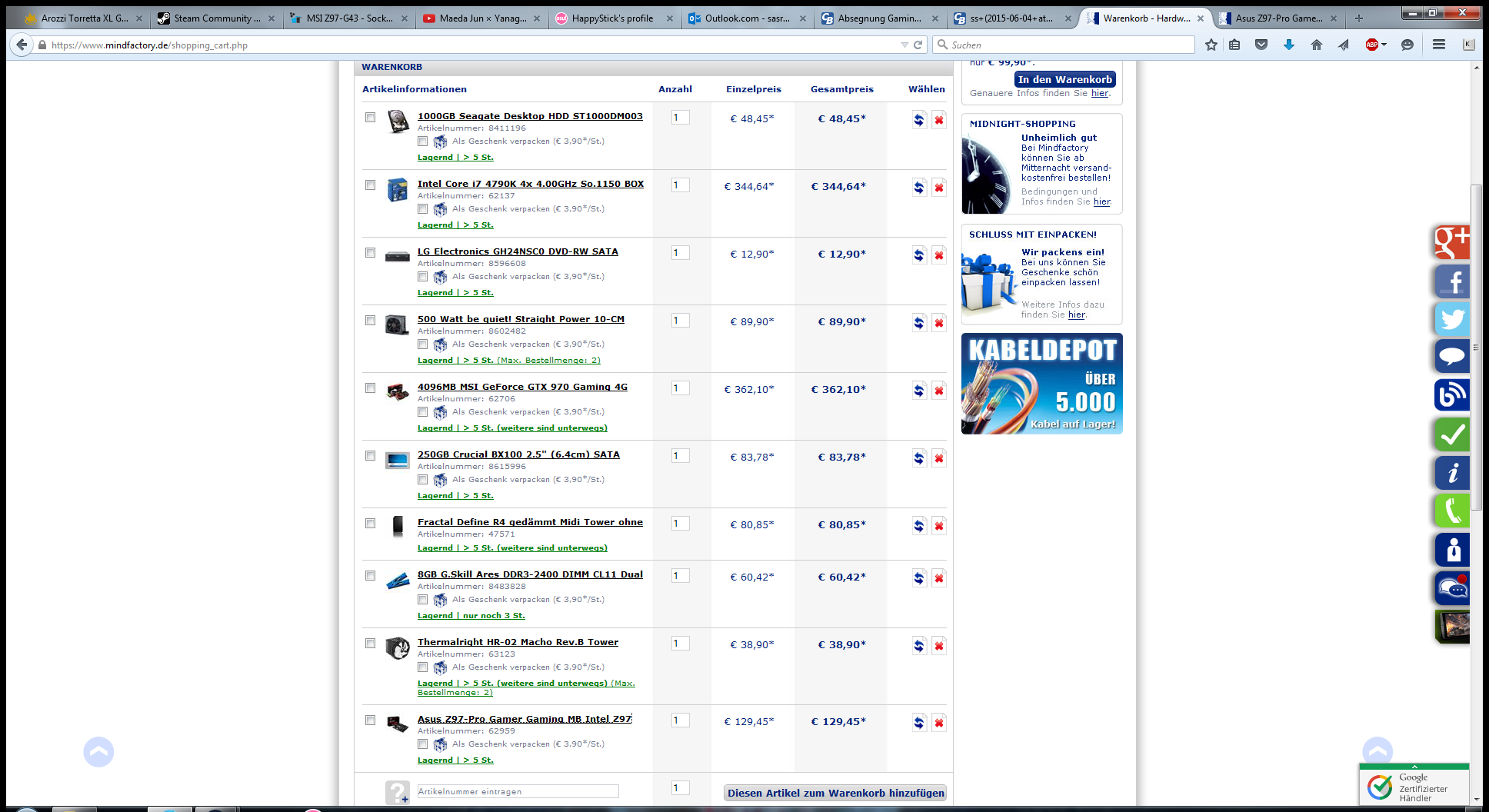Delete Thermalright HR-02 Macho from cart

click(939, 646)
